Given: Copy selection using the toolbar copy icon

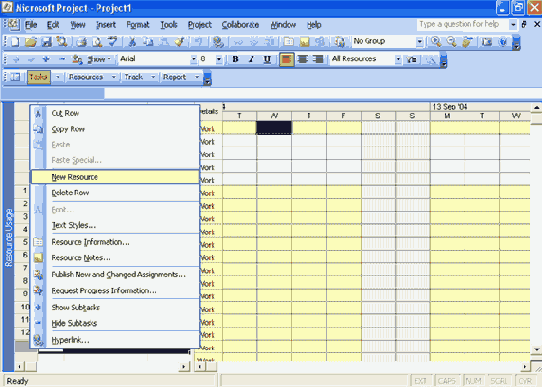Looking at the screenshot, I should click(x=148, y=42).
